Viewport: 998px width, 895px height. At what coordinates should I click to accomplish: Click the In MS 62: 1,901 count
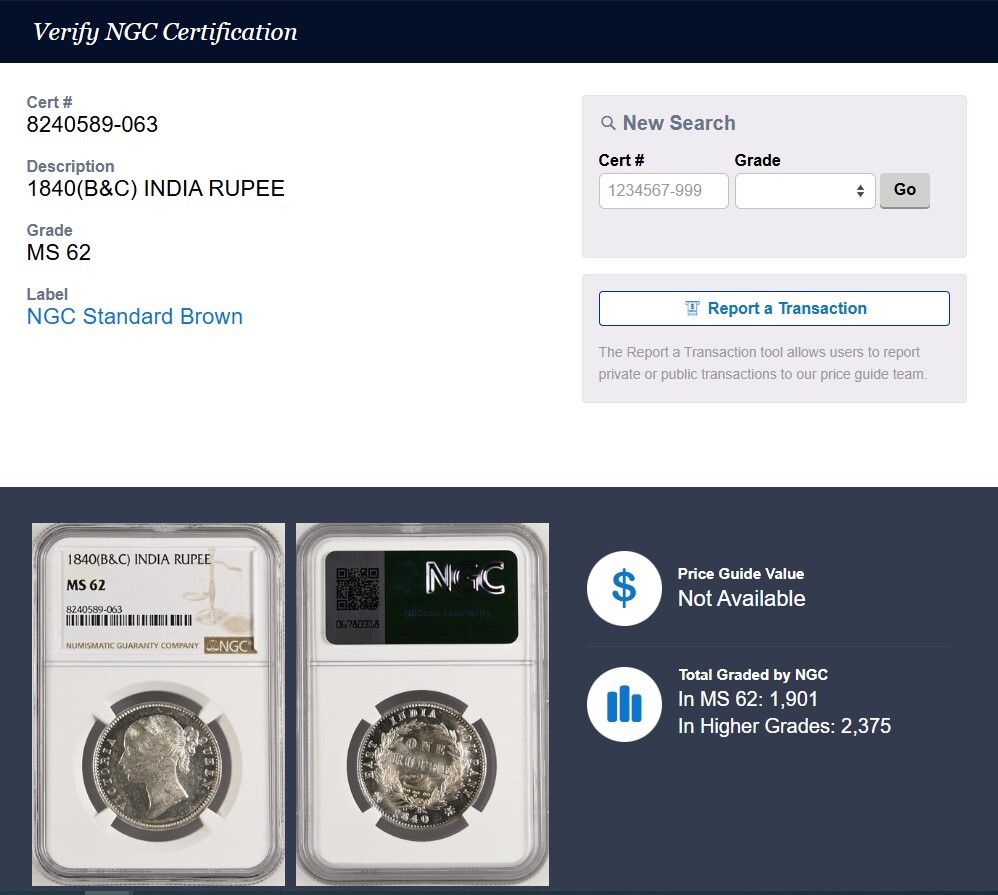click(x=748, y=699)
